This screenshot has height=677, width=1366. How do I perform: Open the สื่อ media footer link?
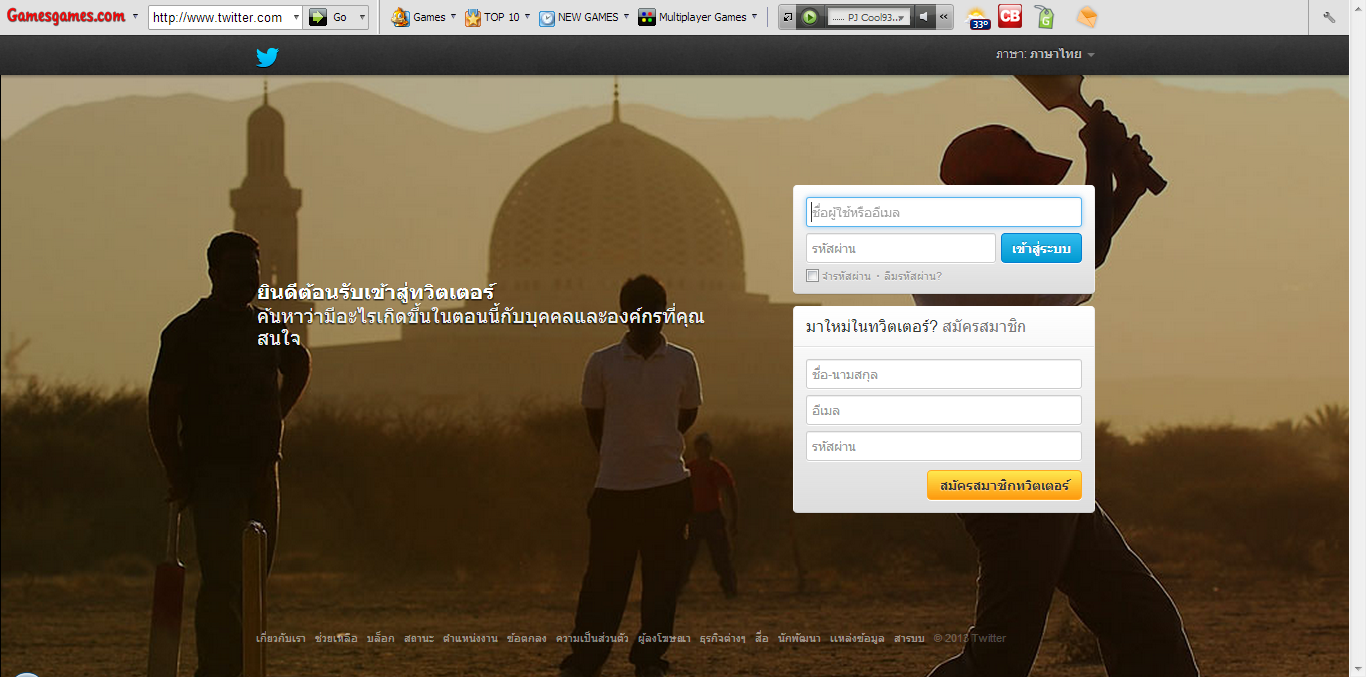pos(762,638)
